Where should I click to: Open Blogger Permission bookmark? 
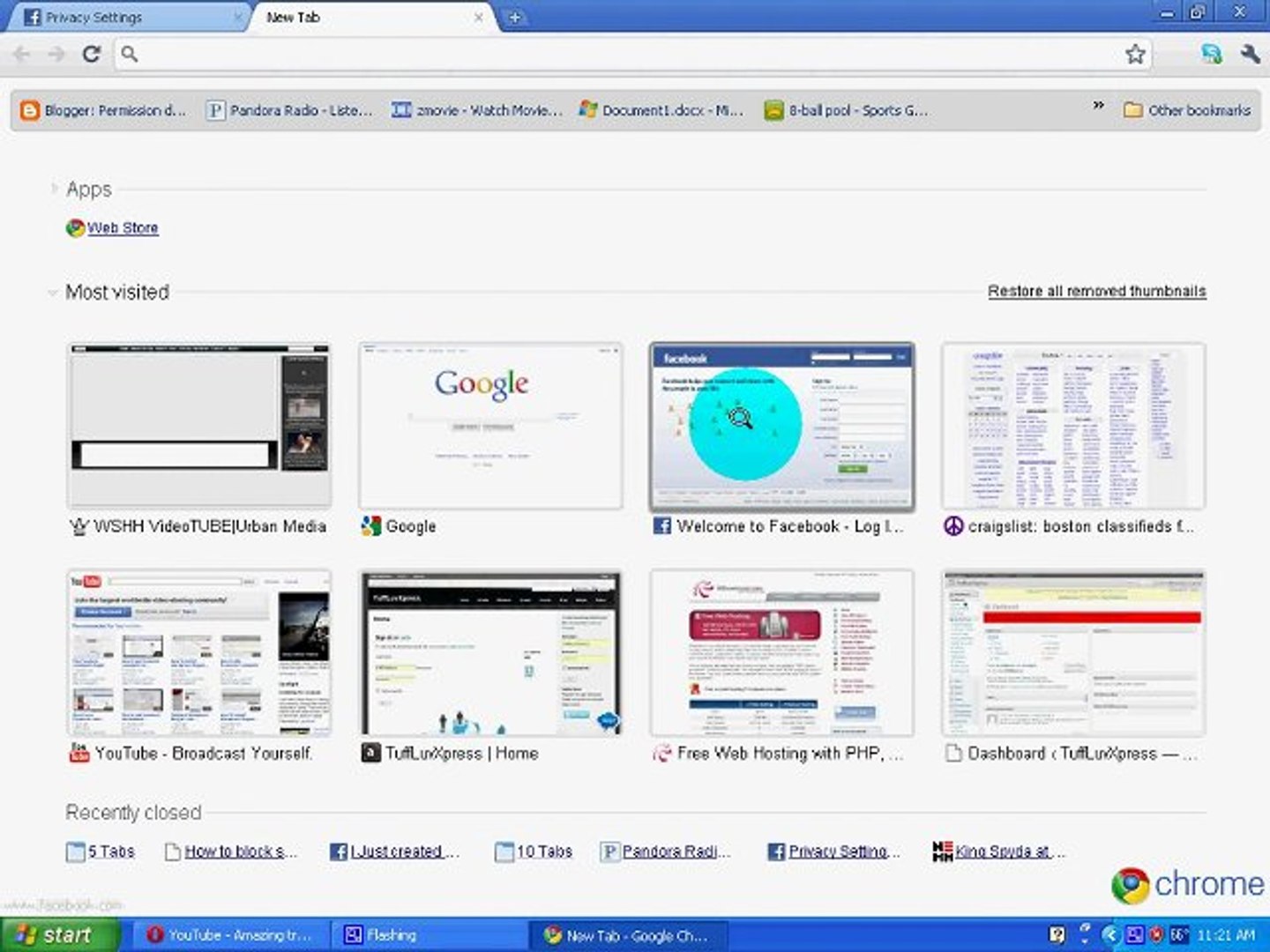pos(104,110)
